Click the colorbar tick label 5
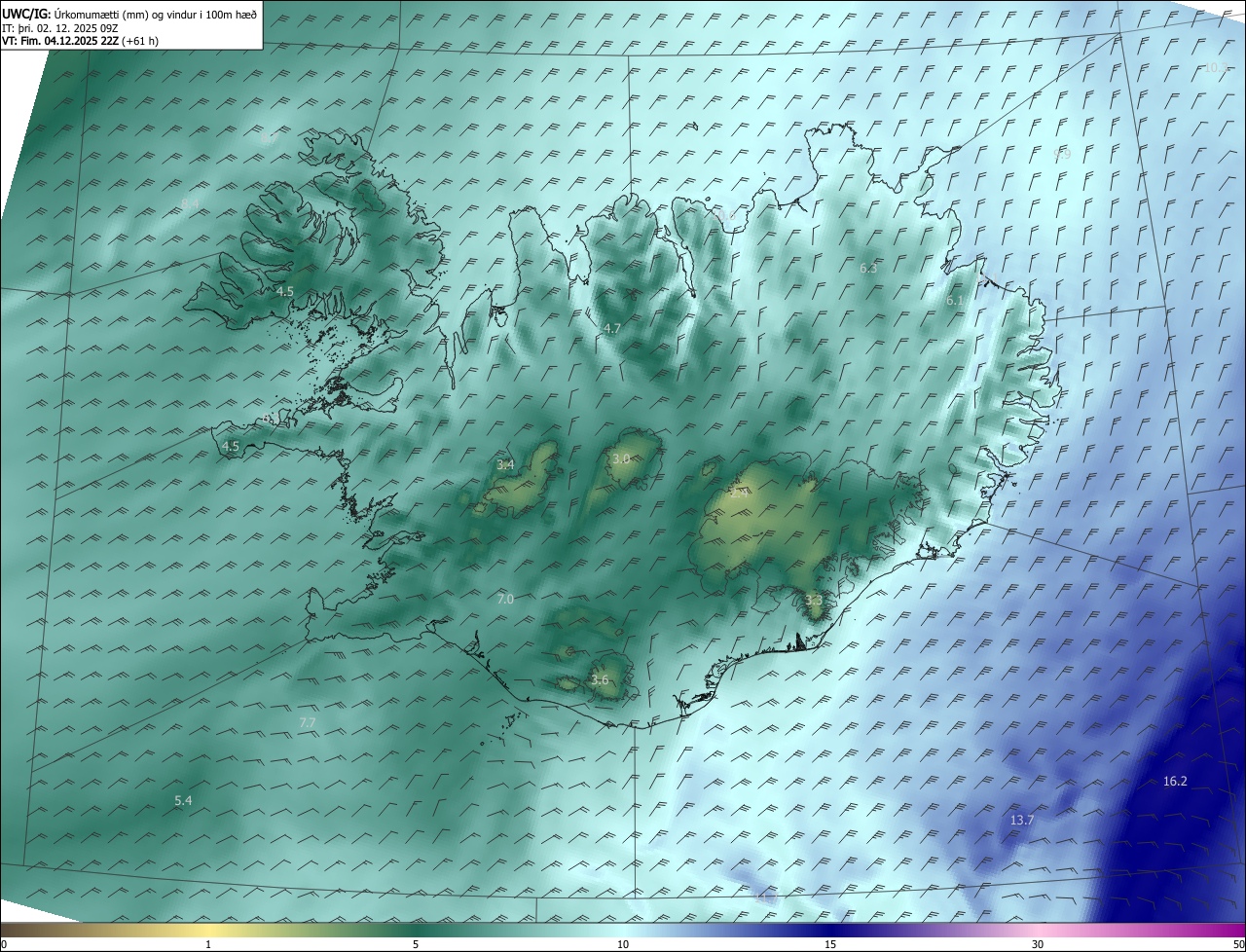This screenshot has height=952, width=1246. click(416, 944)
